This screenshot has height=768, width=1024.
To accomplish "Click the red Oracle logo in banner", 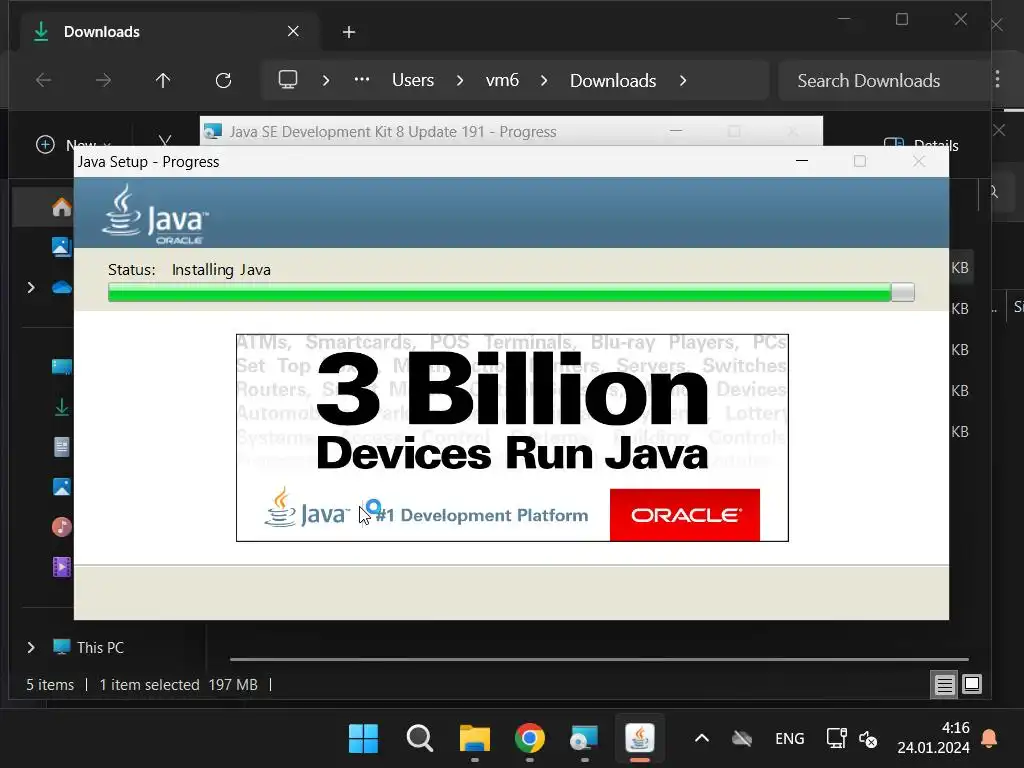I will click(x=684, y=515).
